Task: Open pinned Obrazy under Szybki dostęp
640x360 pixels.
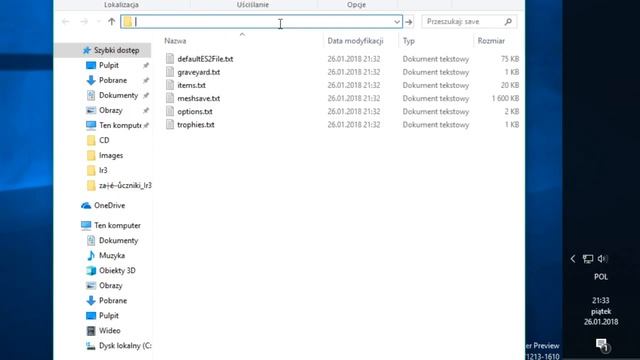Action: point(111,110)
